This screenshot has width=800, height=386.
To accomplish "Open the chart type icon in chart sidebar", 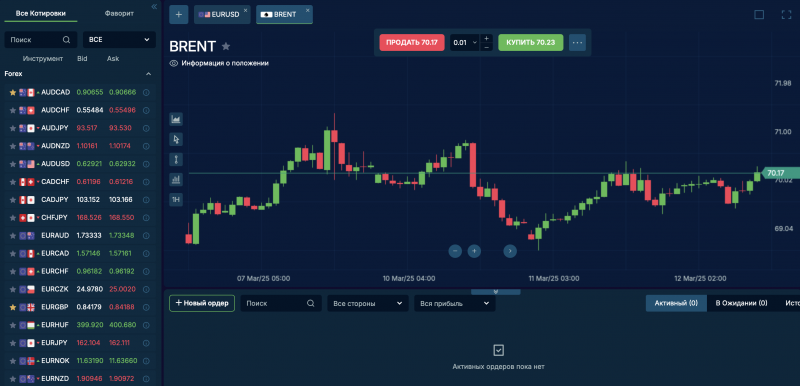I will click(x=176, y=119).
